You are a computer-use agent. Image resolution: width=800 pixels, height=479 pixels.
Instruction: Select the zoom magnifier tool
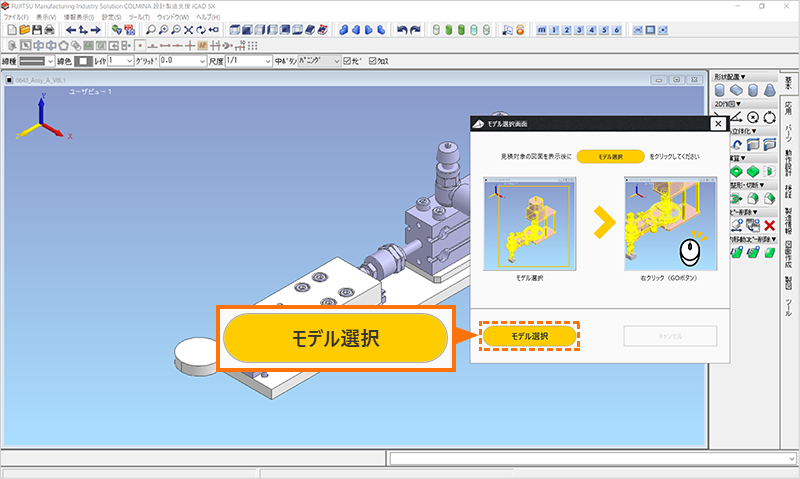pyautogui.click(x=151, y=30)
